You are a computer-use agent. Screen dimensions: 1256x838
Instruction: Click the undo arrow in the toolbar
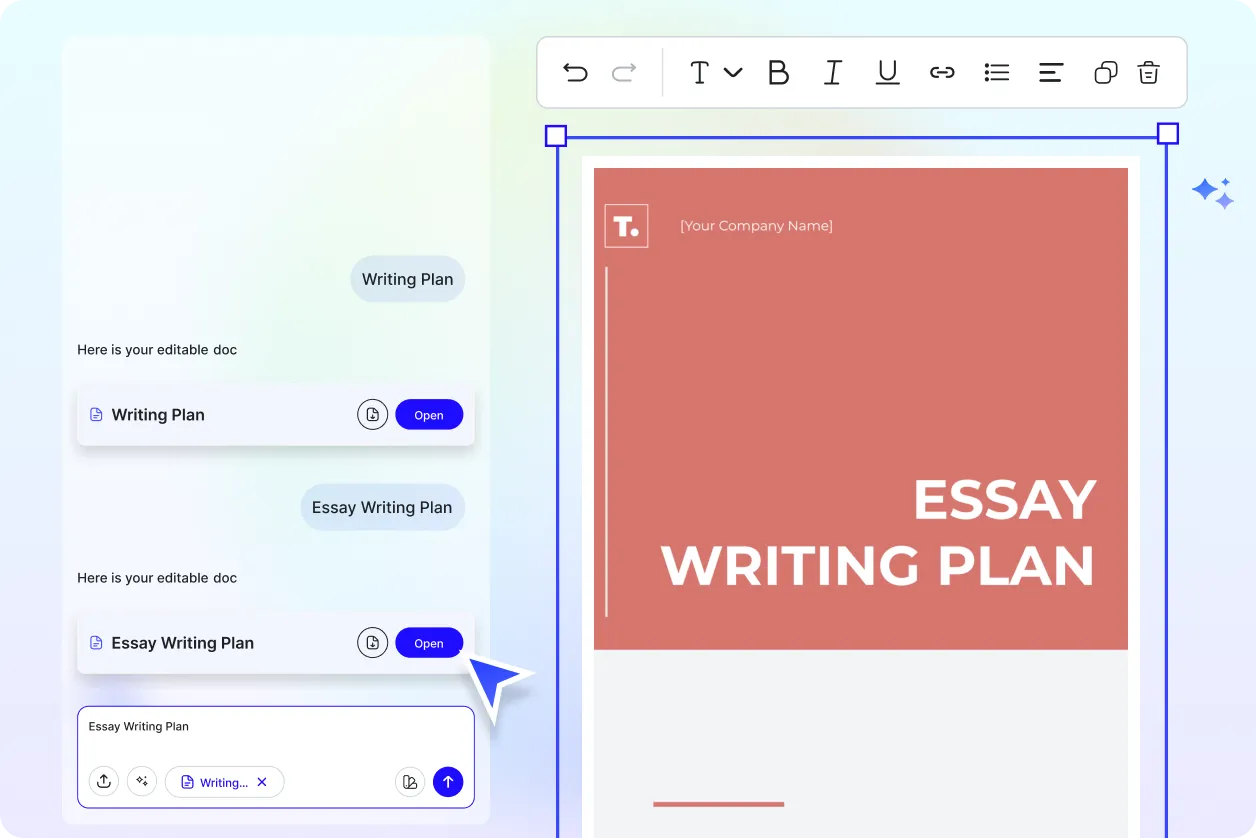click(575, 72)
